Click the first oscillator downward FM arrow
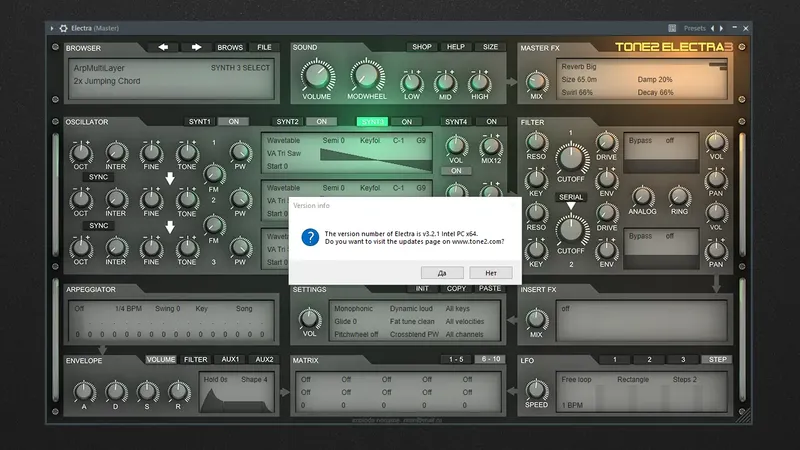This screenshot has width=800, height=450. [170, 179]
